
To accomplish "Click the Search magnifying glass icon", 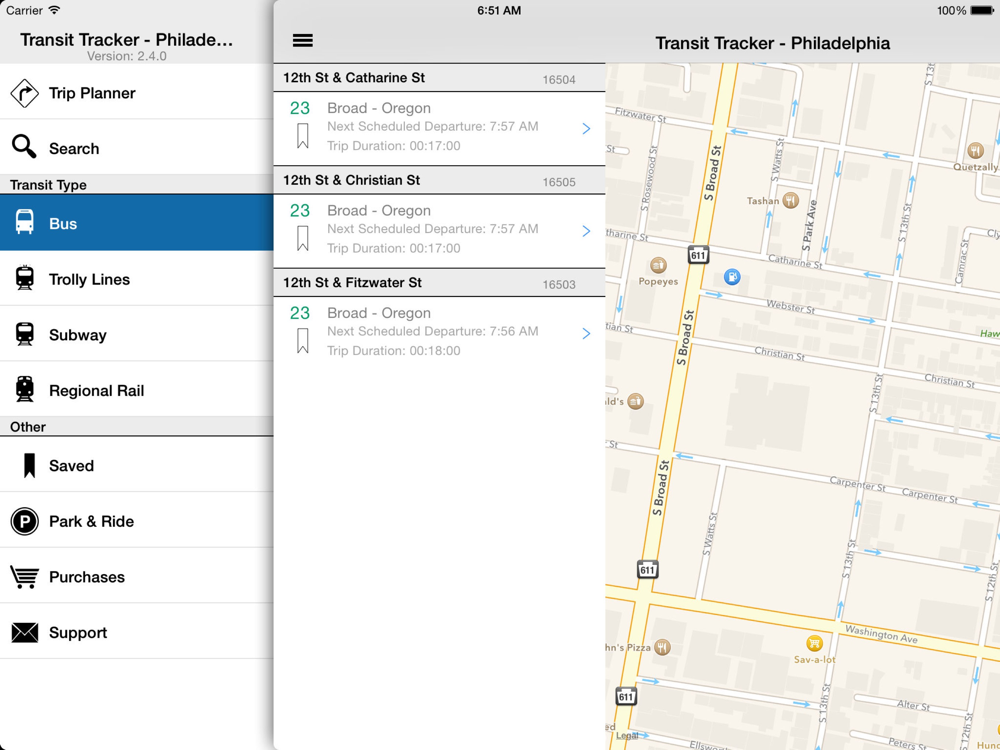I will click(24, 147).
